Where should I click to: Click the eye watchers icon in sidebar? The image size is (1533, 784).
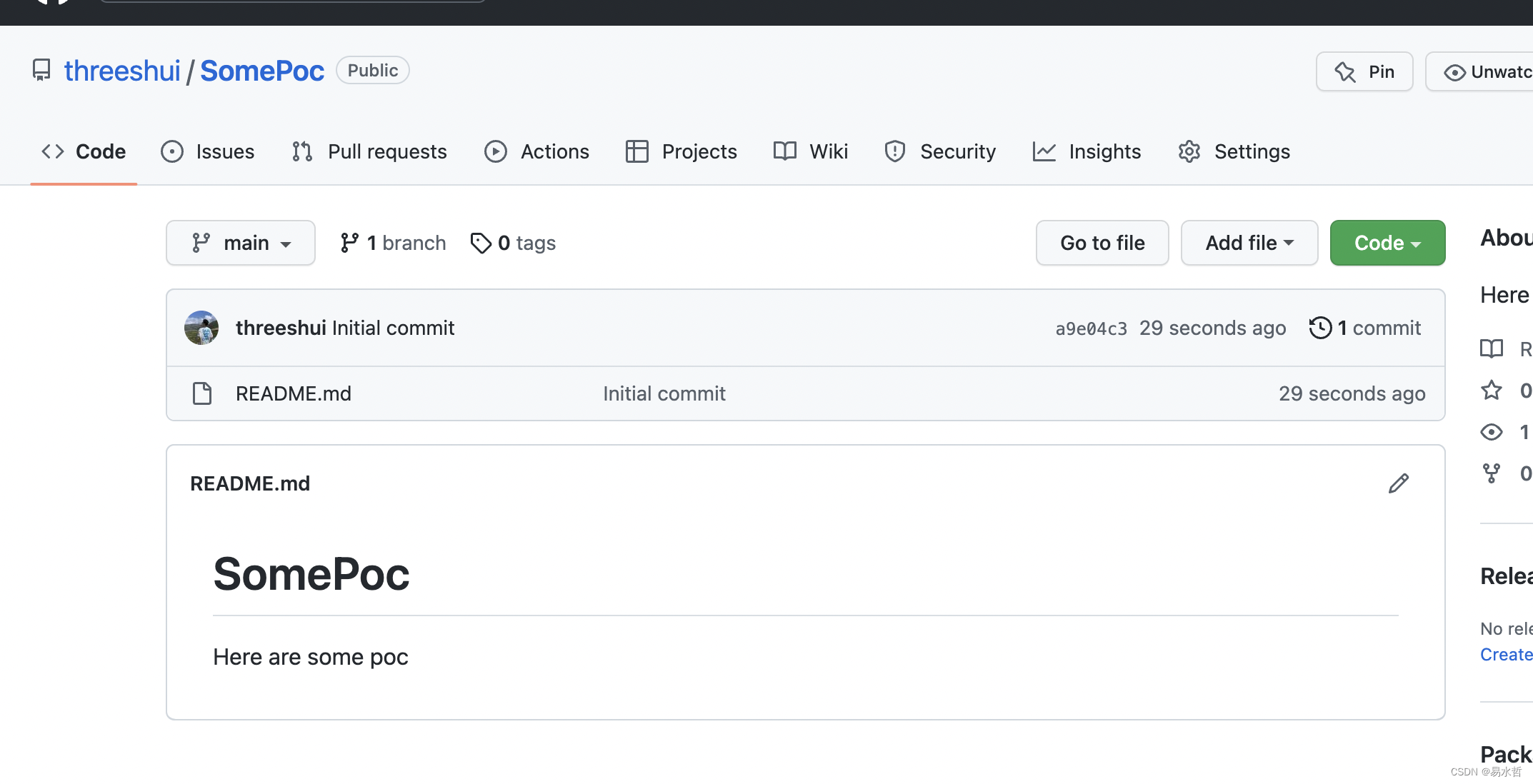click(x=1492, y=431)
